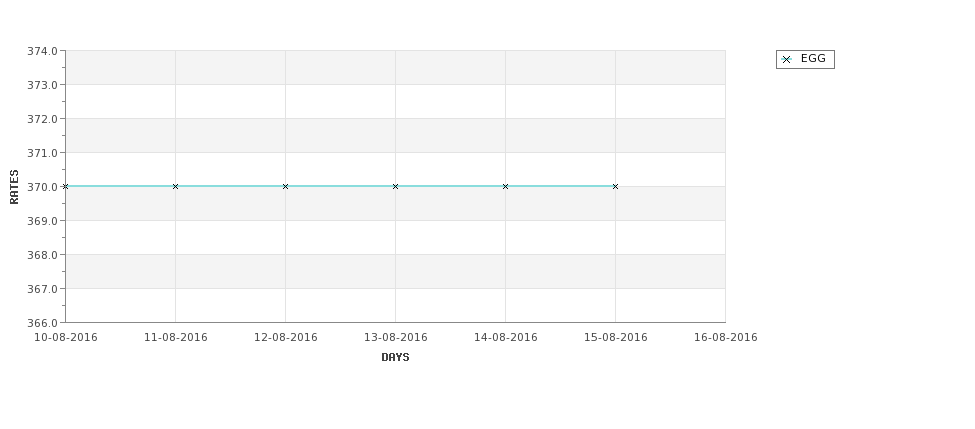This screenshot has width=975, height=429.
Task: Click the 370.0 y-axis label
Action: tap(42, 187)
